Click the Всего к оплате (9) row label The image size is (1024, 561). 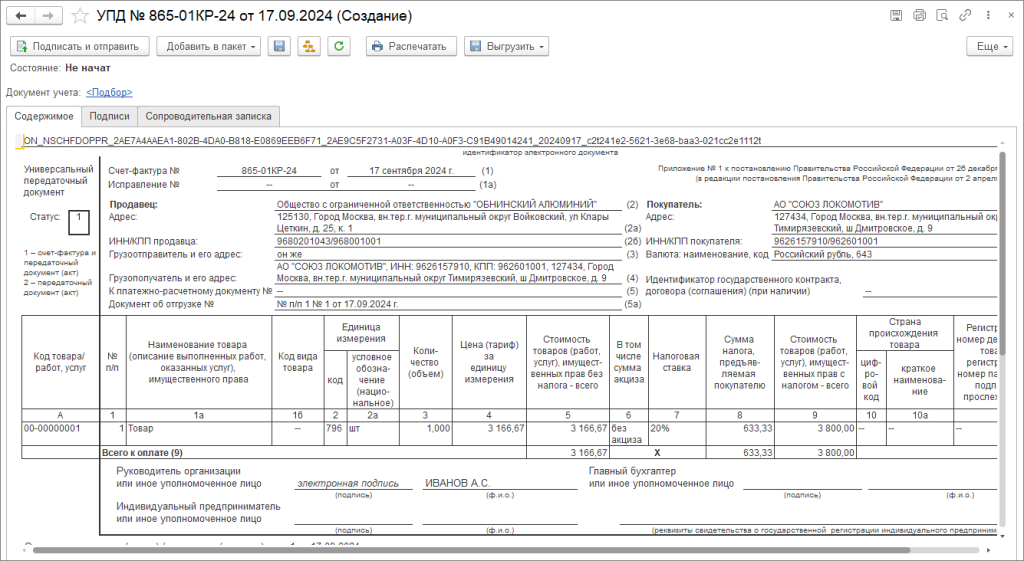142,452
